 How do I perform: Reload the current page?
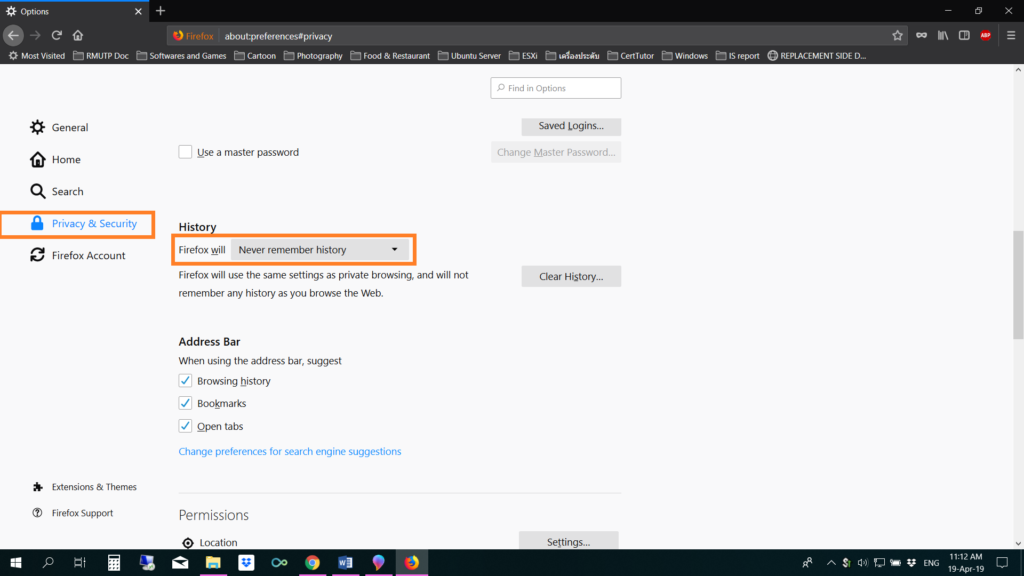tap(56, 34)
